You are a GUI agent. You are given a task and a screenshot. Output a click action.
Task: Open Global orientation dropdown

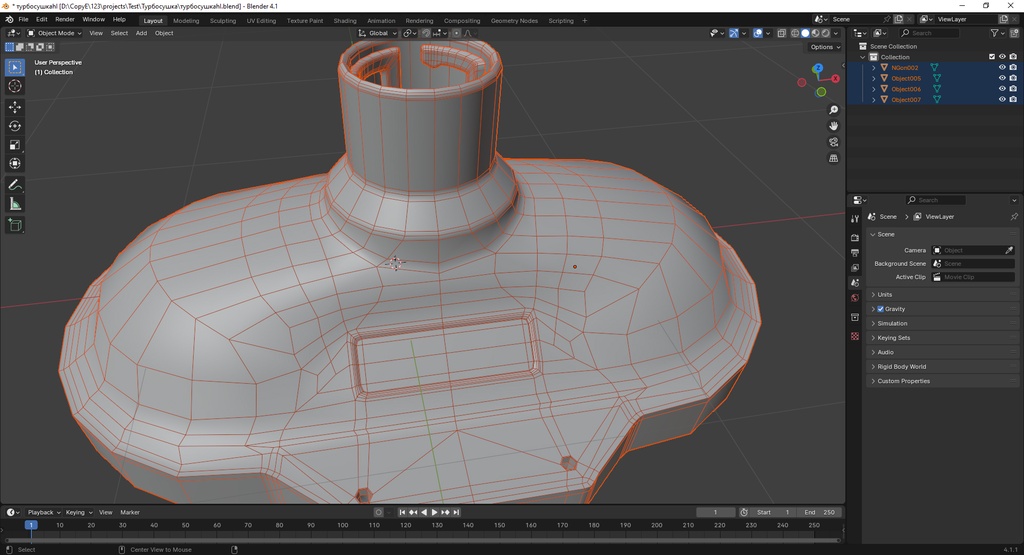tap(377, 33)
